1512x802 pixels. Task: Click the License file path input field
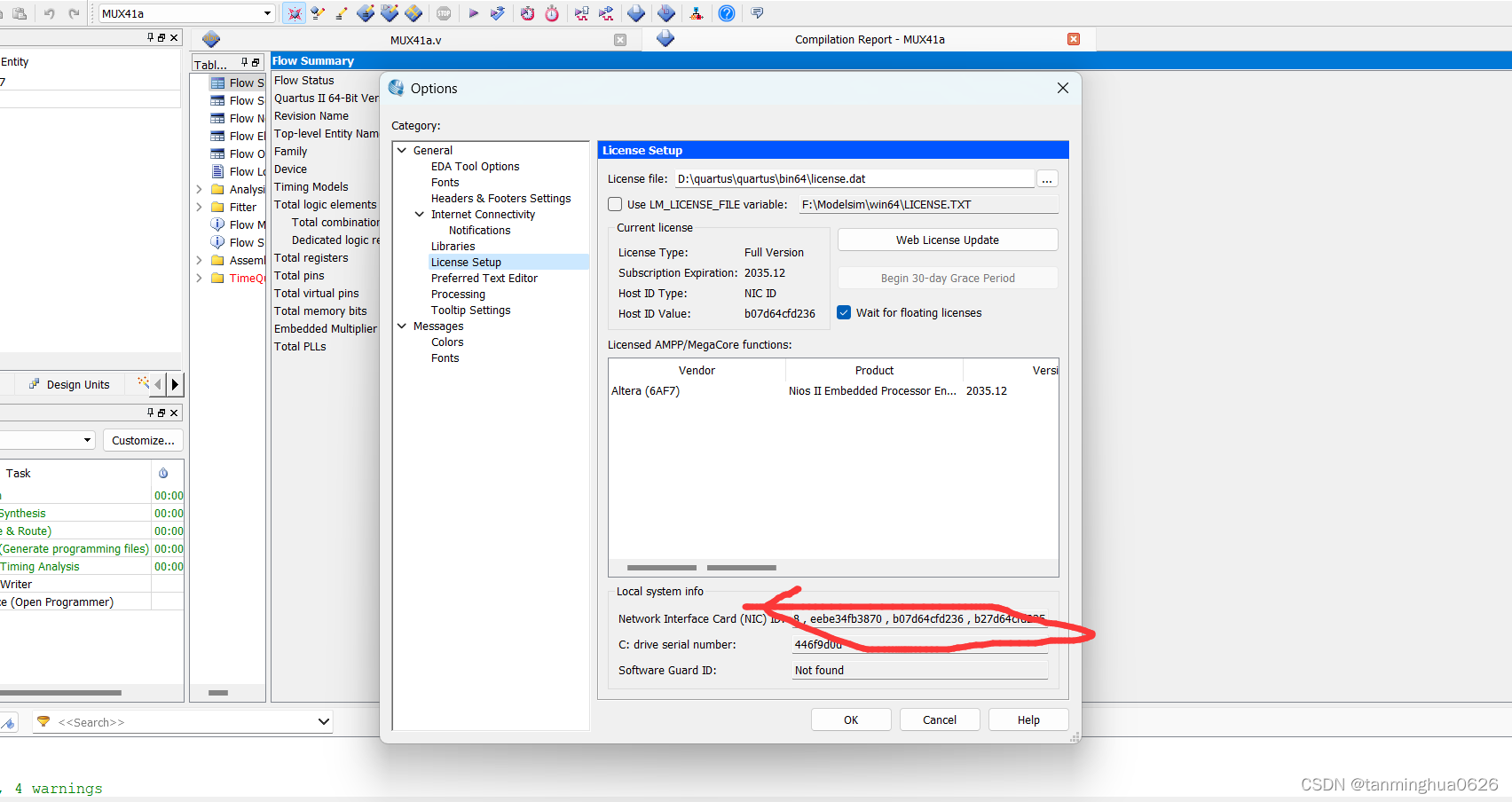tap(854, 178)
